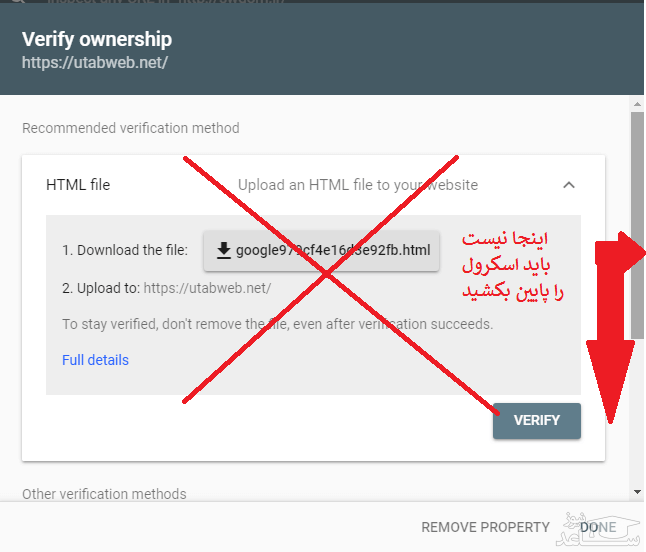
Task: Click REMOVE PROPERTY at the bottom
Action: click(485, 527)
